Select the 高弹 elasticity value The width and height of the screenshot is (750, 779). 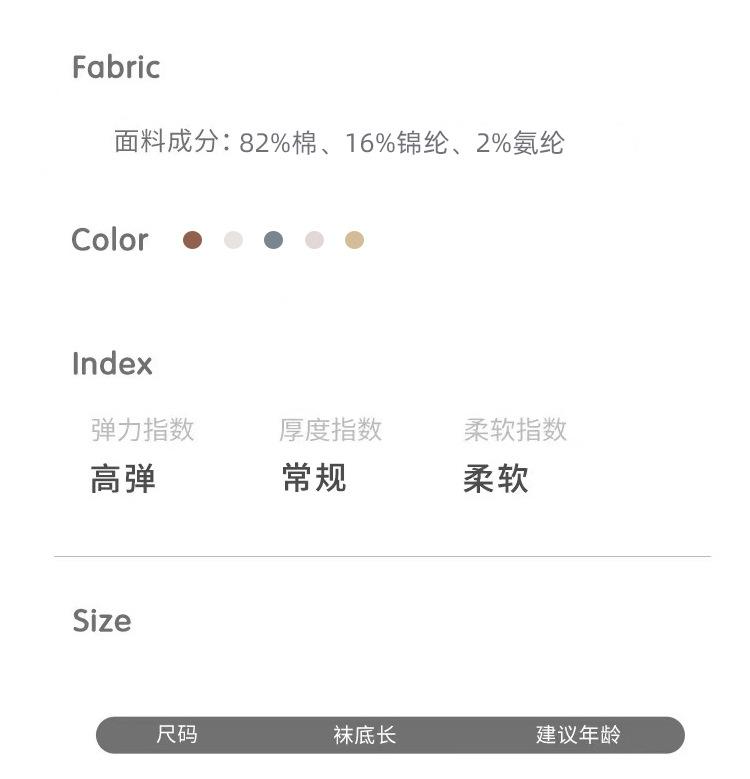click(x=123, y=480)
